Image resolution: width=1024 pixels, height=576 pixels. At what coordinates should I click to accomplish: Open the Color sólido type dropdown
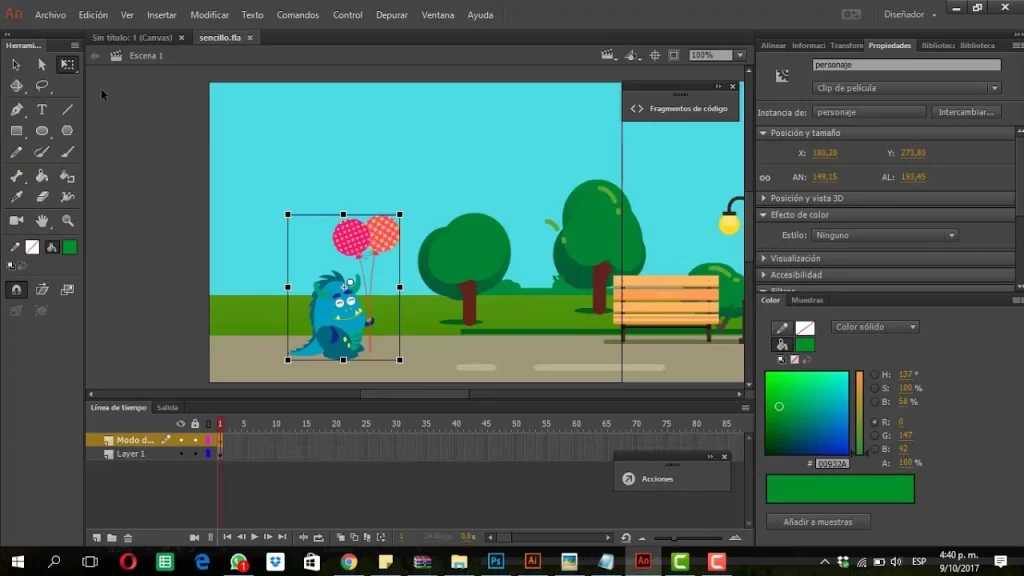(x=875, y=327)
